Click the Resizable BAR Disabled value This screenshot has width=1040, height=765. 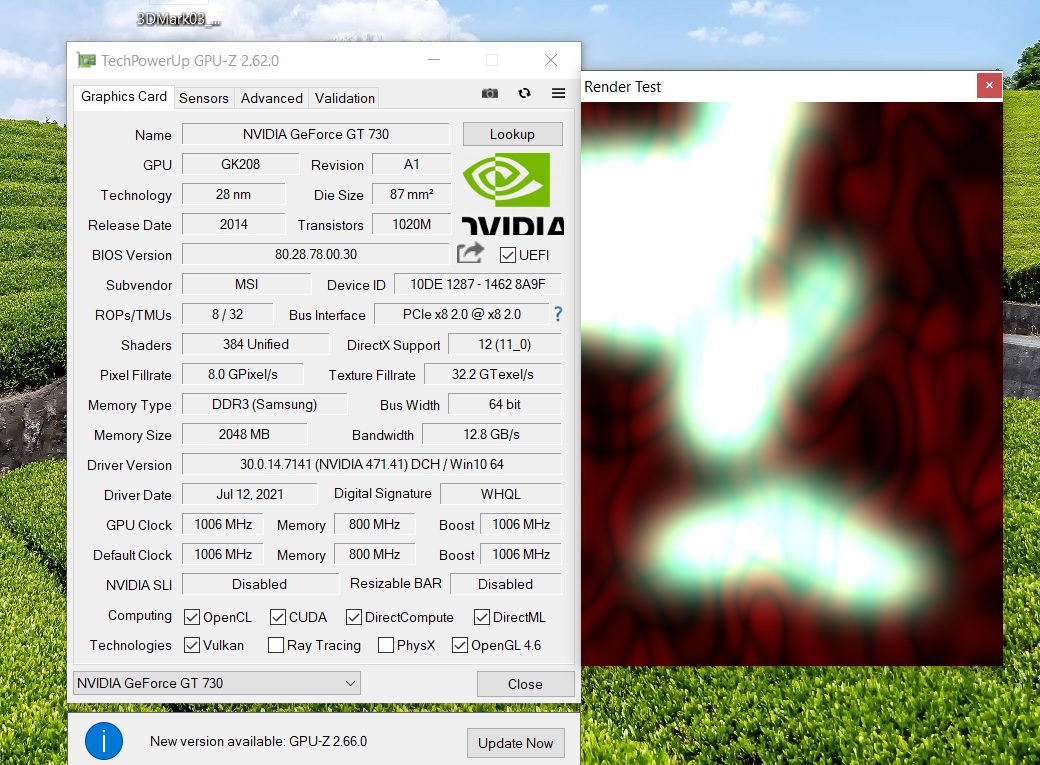coord(505,584)
